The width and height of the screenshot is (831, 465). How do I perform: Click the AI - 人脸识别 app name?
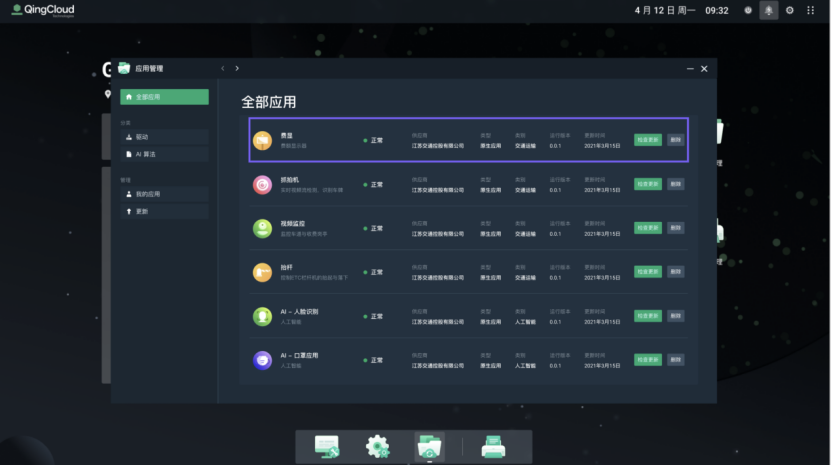coord(299,312)
